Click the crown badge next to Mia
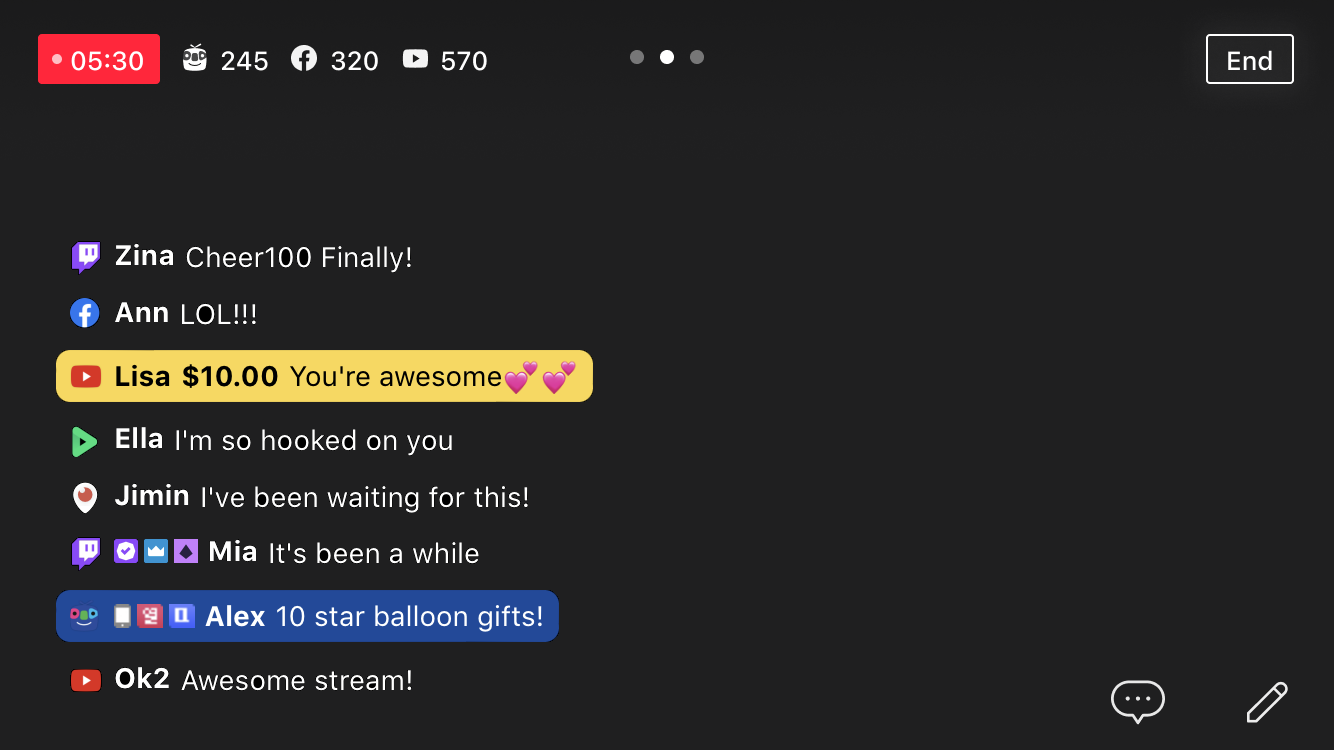Image resolution: width=1334 pixels, height=750 pixels. pos(156,552)
